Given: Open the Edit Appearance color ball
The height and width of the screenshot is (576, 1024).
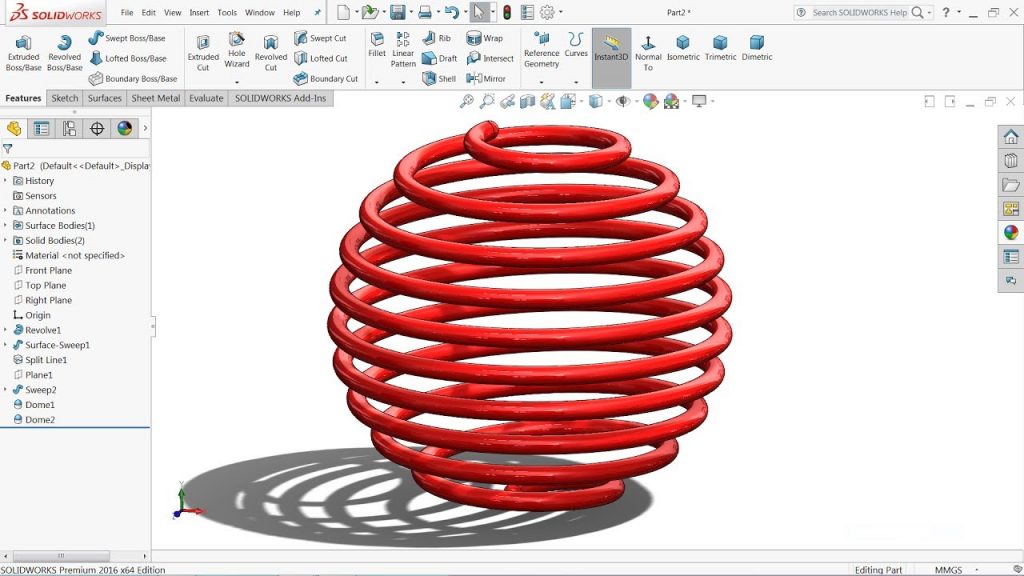Looking at the screenshot, I should (650, 101).
